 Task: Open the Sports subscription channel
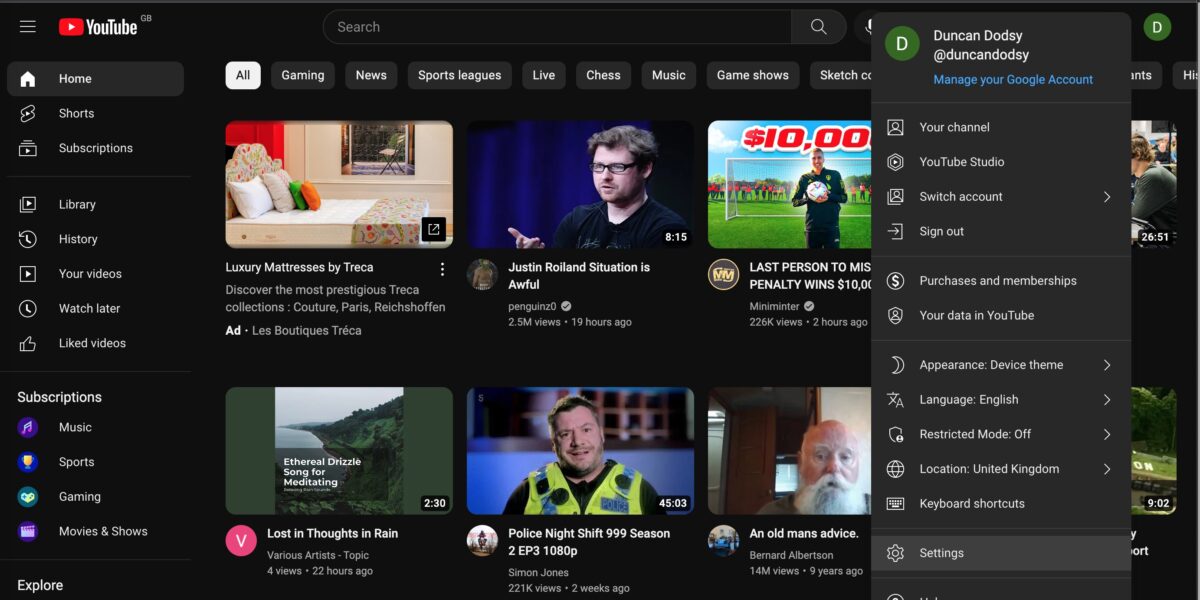(95, 462)
